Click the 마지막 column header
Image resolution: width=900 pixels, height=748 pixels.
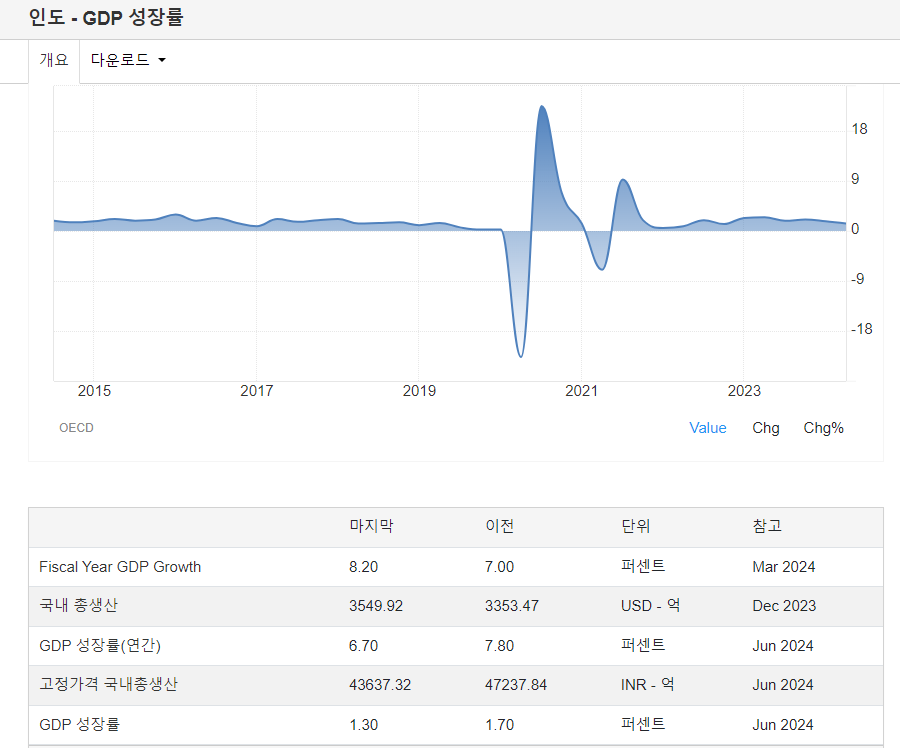click(371, 526)
